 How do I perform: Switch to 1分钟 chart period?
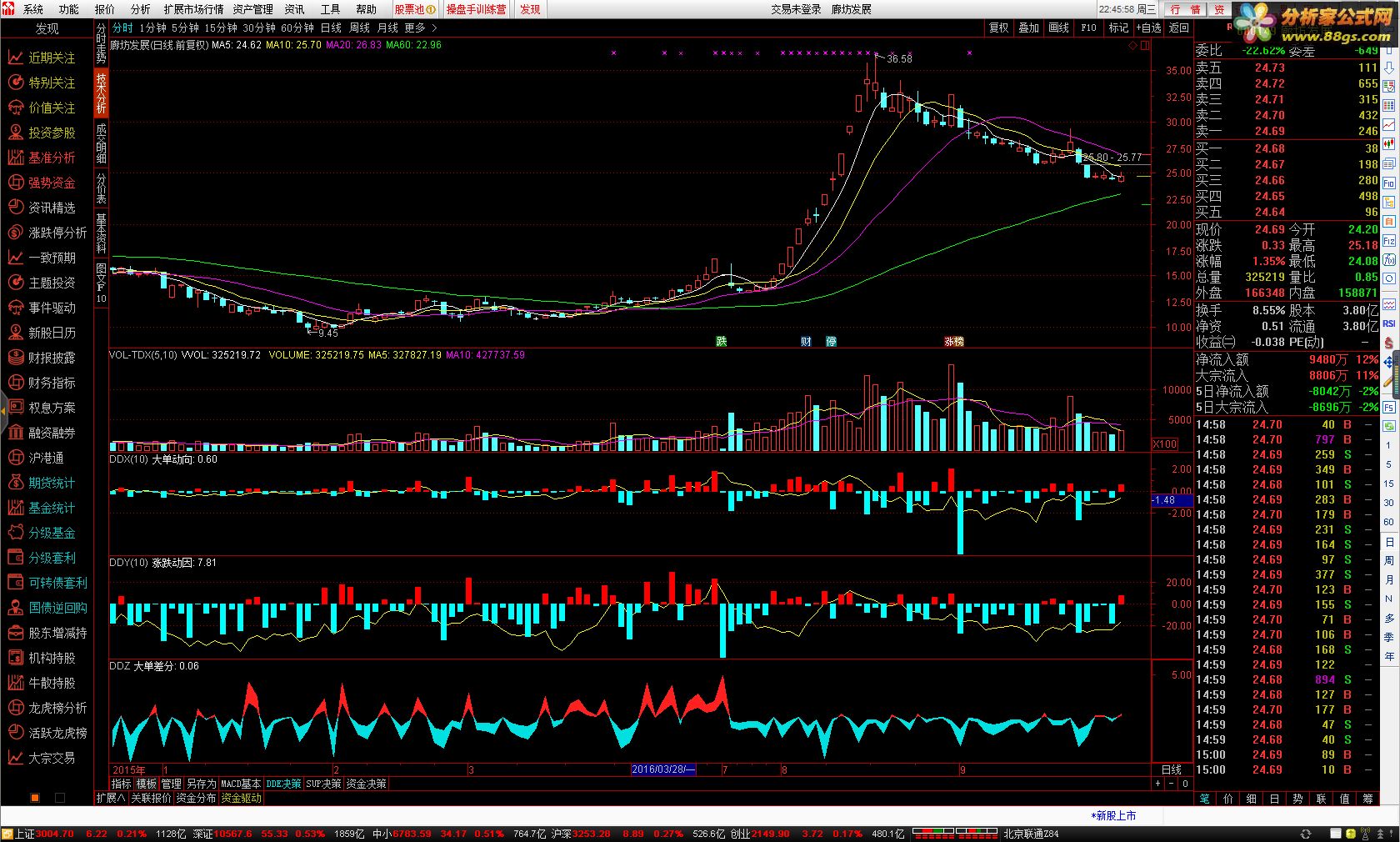tap(152, 28)
